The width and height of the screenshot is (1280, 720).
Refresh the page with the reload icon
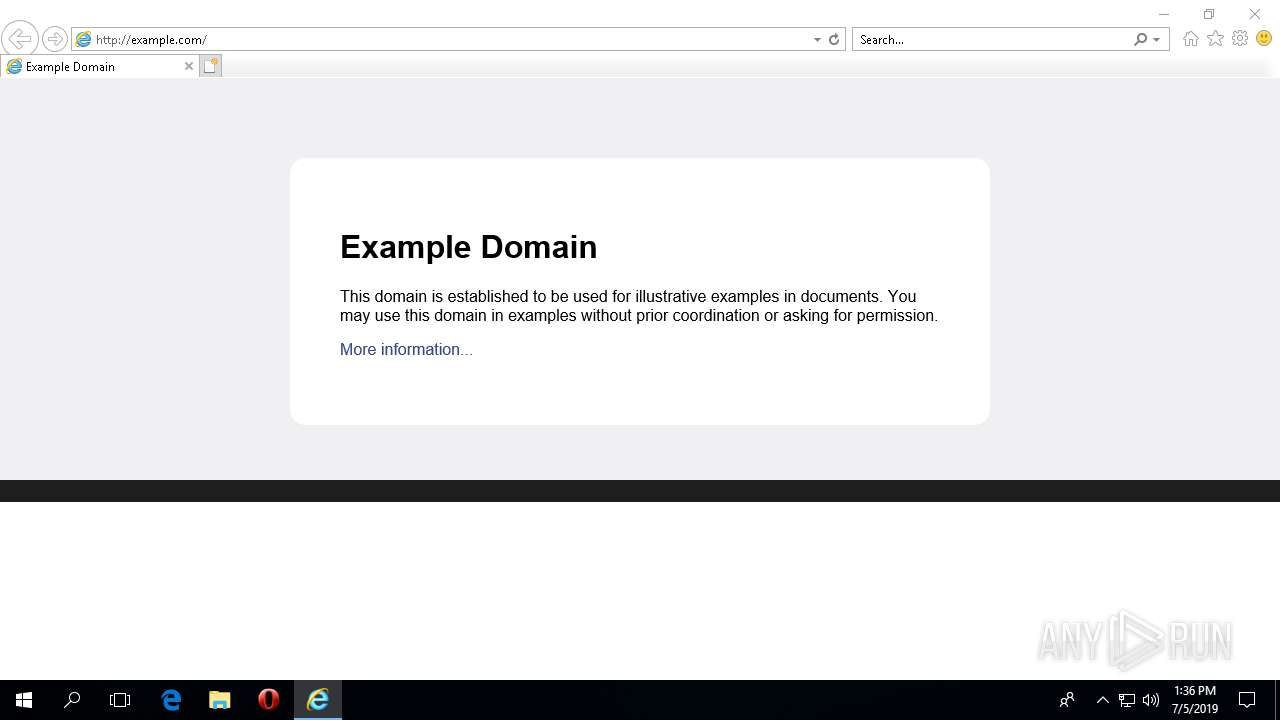[x=834, y=40]
